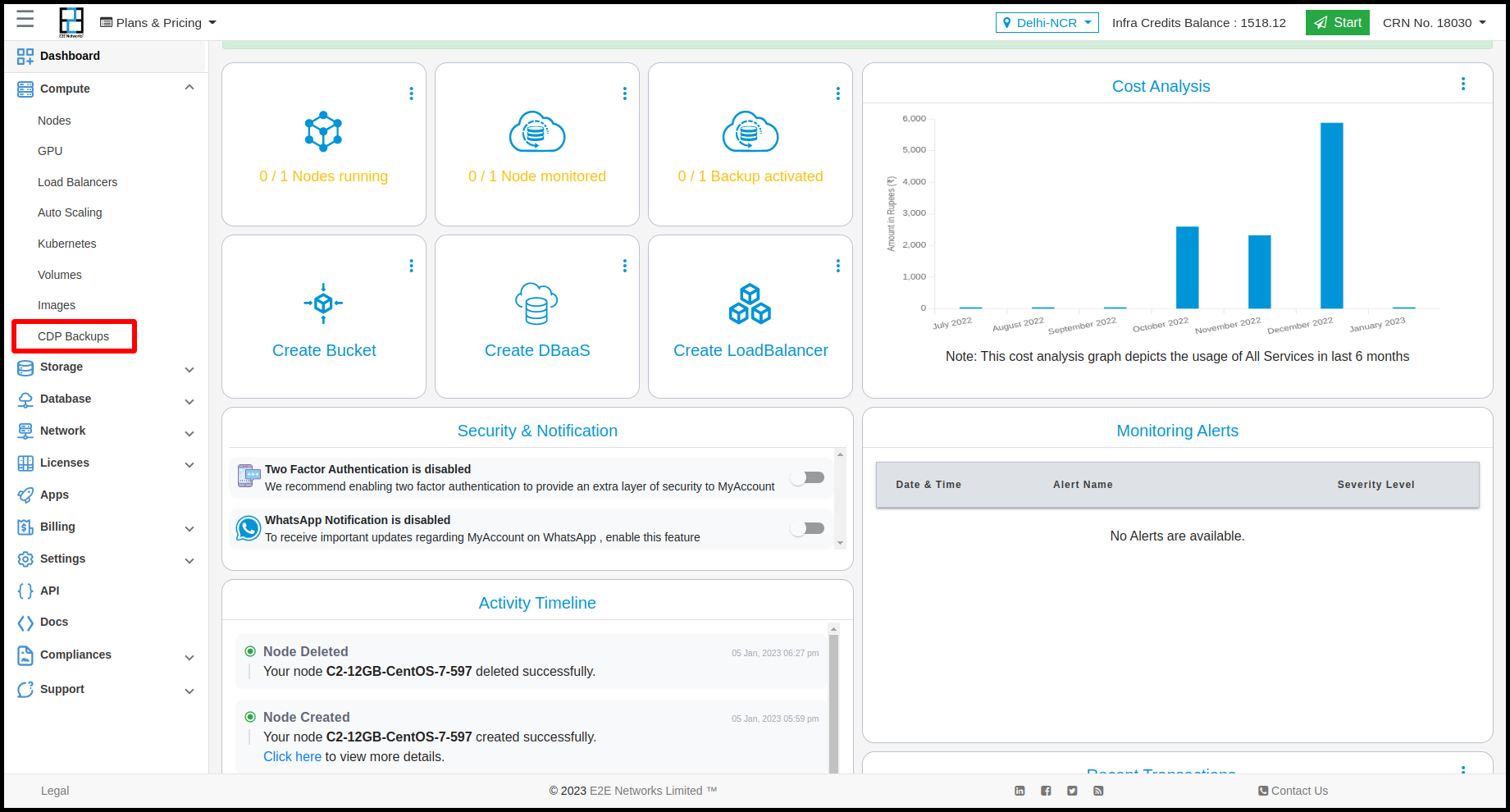Click the Apps rocket icon
1510x812 pixels.
pos(25,495)
